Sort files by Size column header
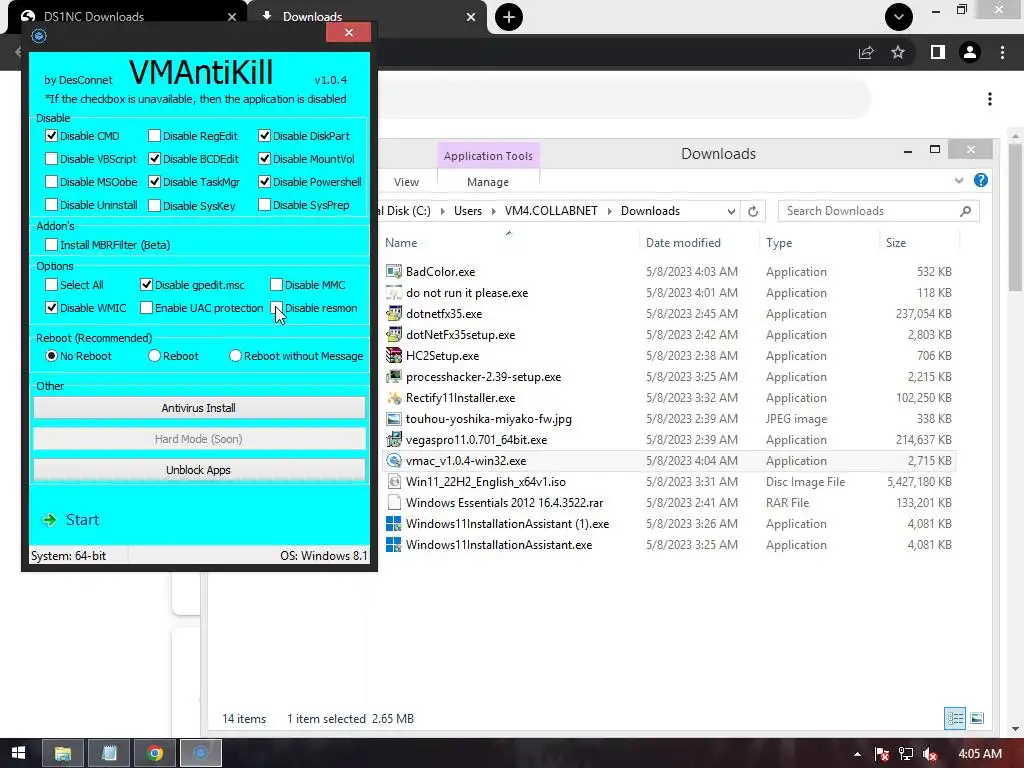This screenshot has height=768, width=1024. click(x=895, y=243)
